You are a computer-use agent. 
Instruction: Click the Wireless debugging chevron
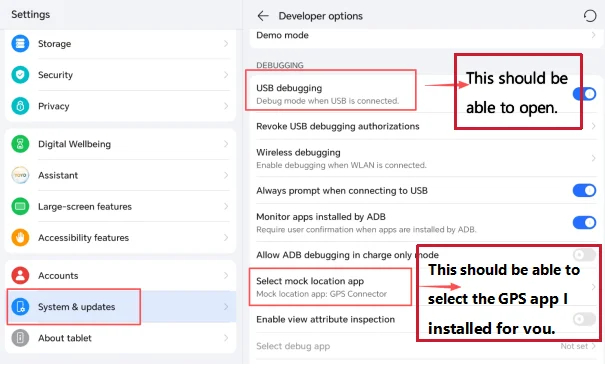(x=593, y=158)
